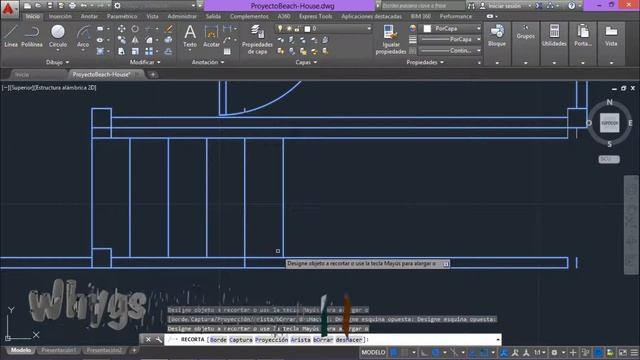Select the Círculo draw tool
Screen dimensions: 640x360
(x=58, y=36)
